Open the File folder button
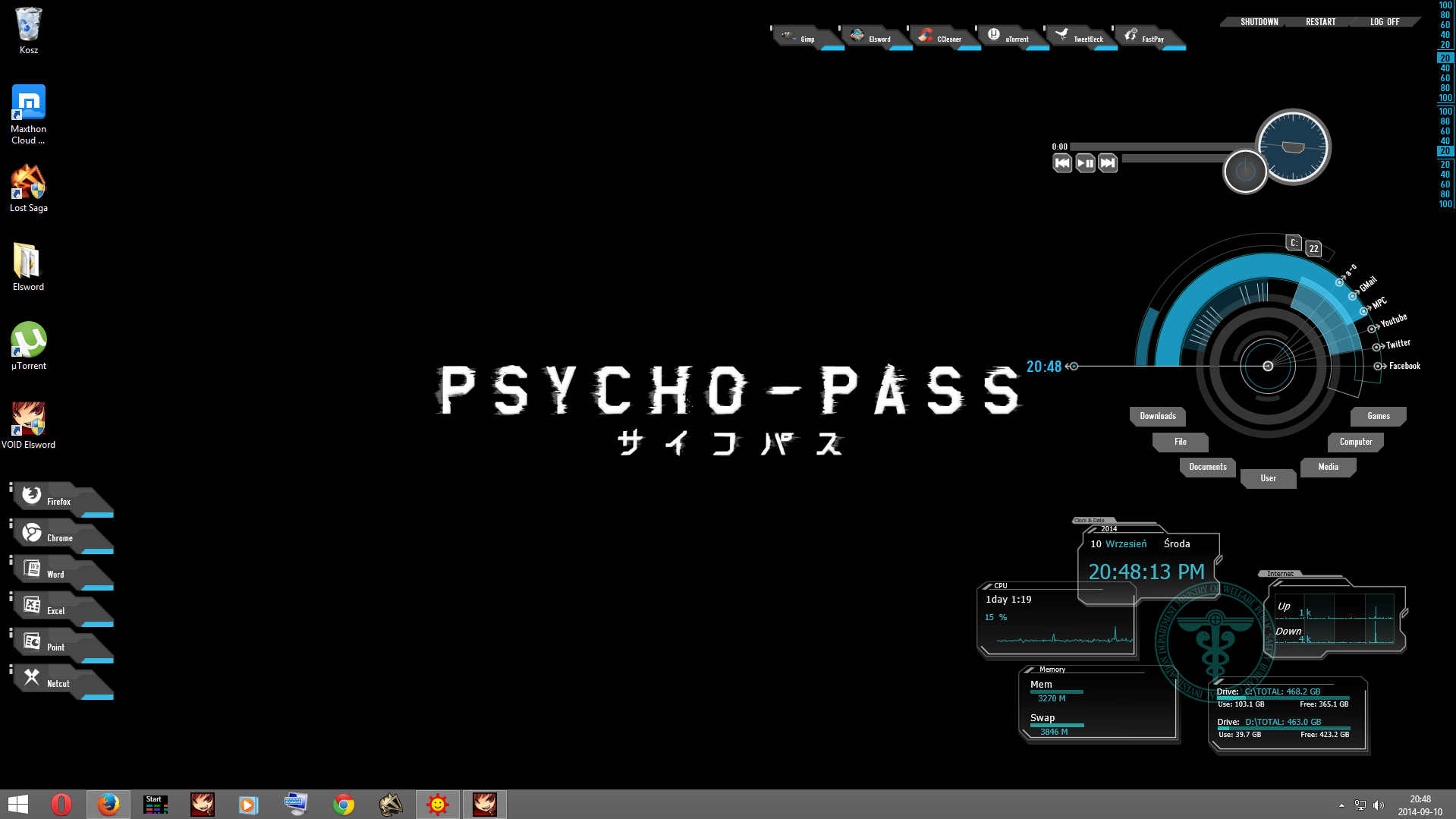 click(x=1181, y=442)
